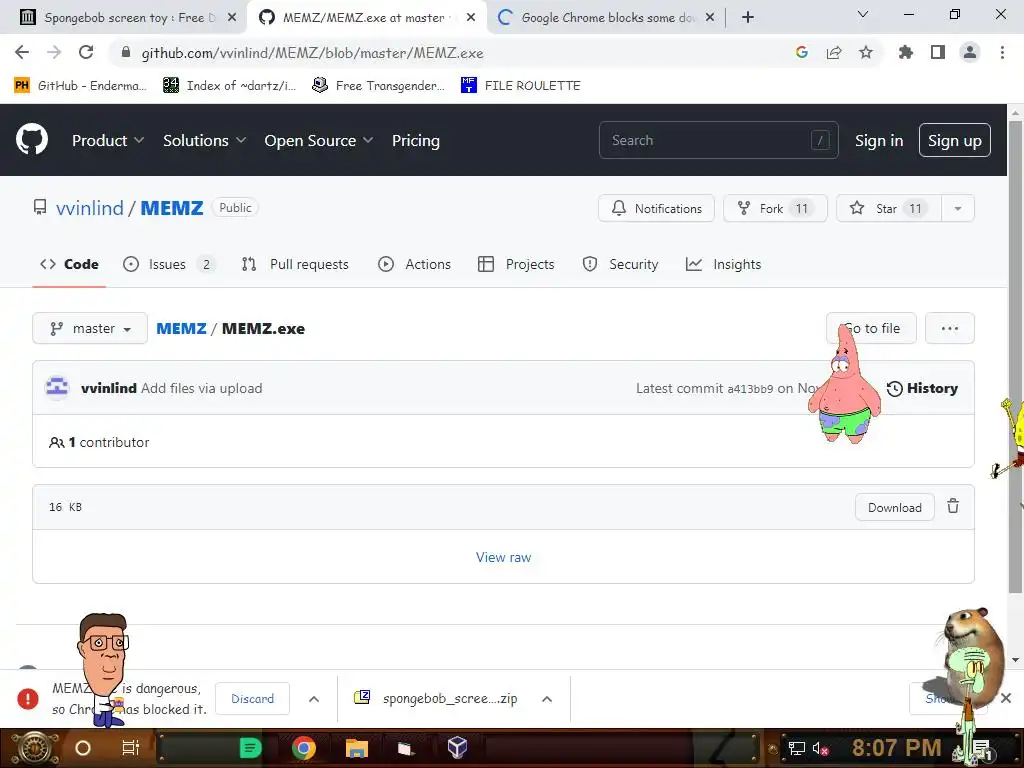Open the Start button on taskbar
The height and width of the screenshot is (768, 1024).
tap(34, 748)
